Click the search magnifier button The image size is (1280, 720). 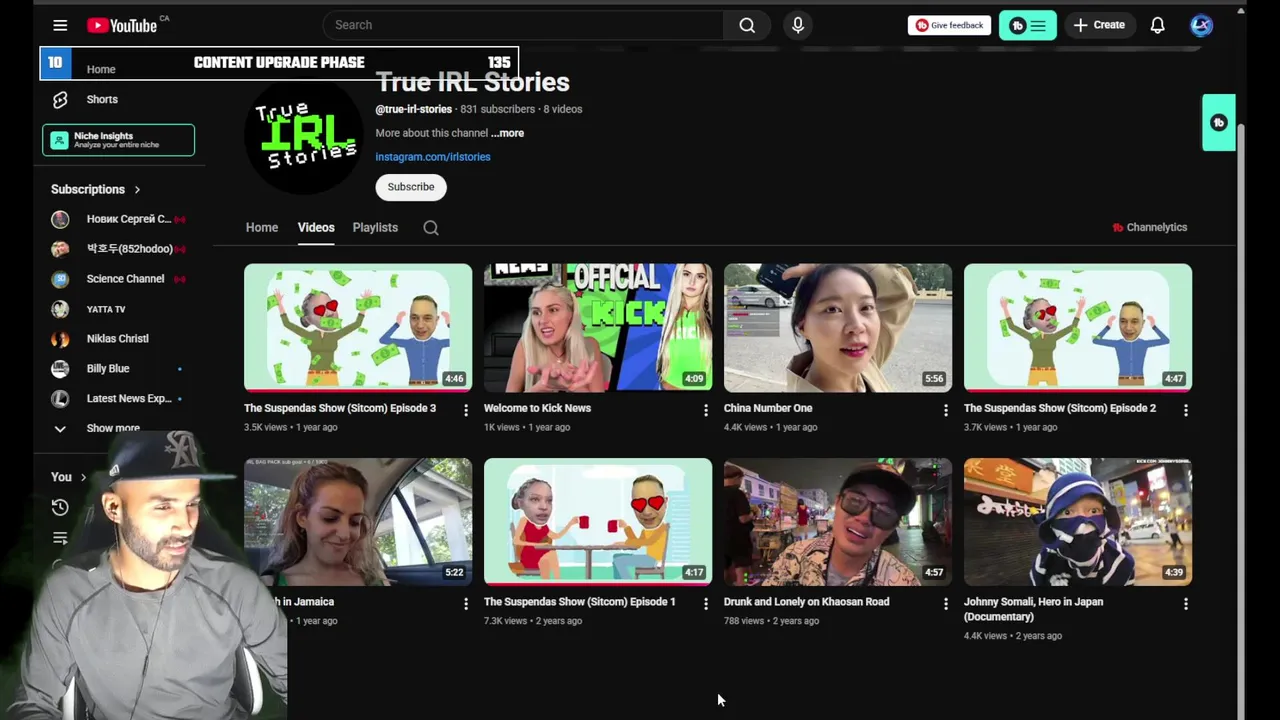point(747,25)
